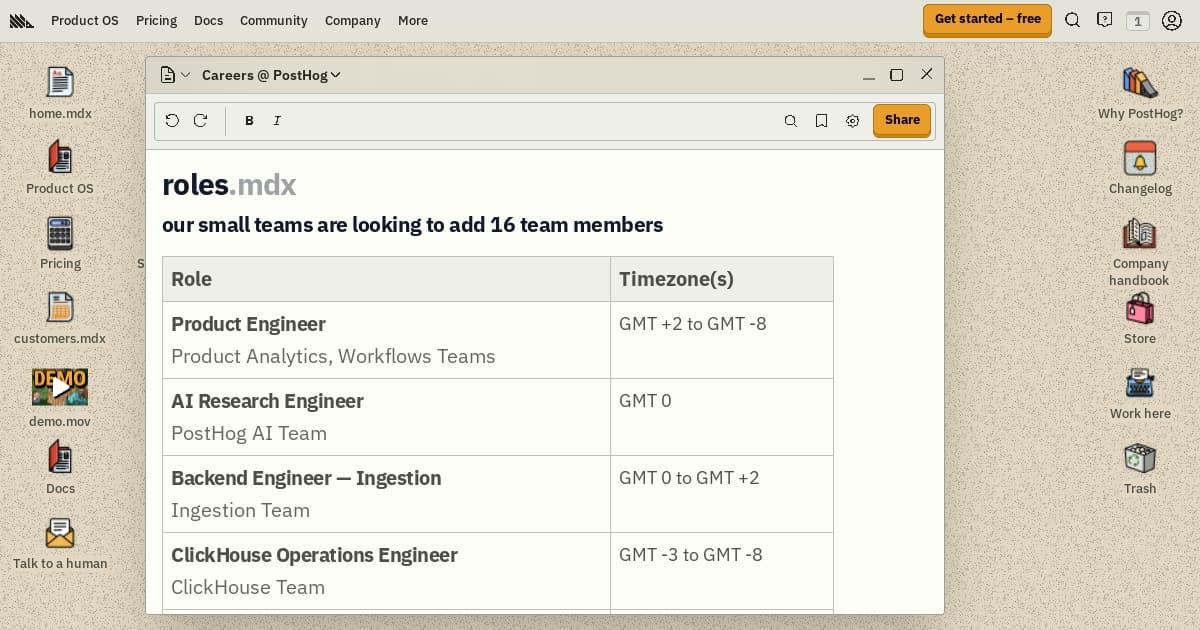1200x630 pixels.
Task: Click Product Analytics, Workflows Teams text
Action: (x=333, y=356)
